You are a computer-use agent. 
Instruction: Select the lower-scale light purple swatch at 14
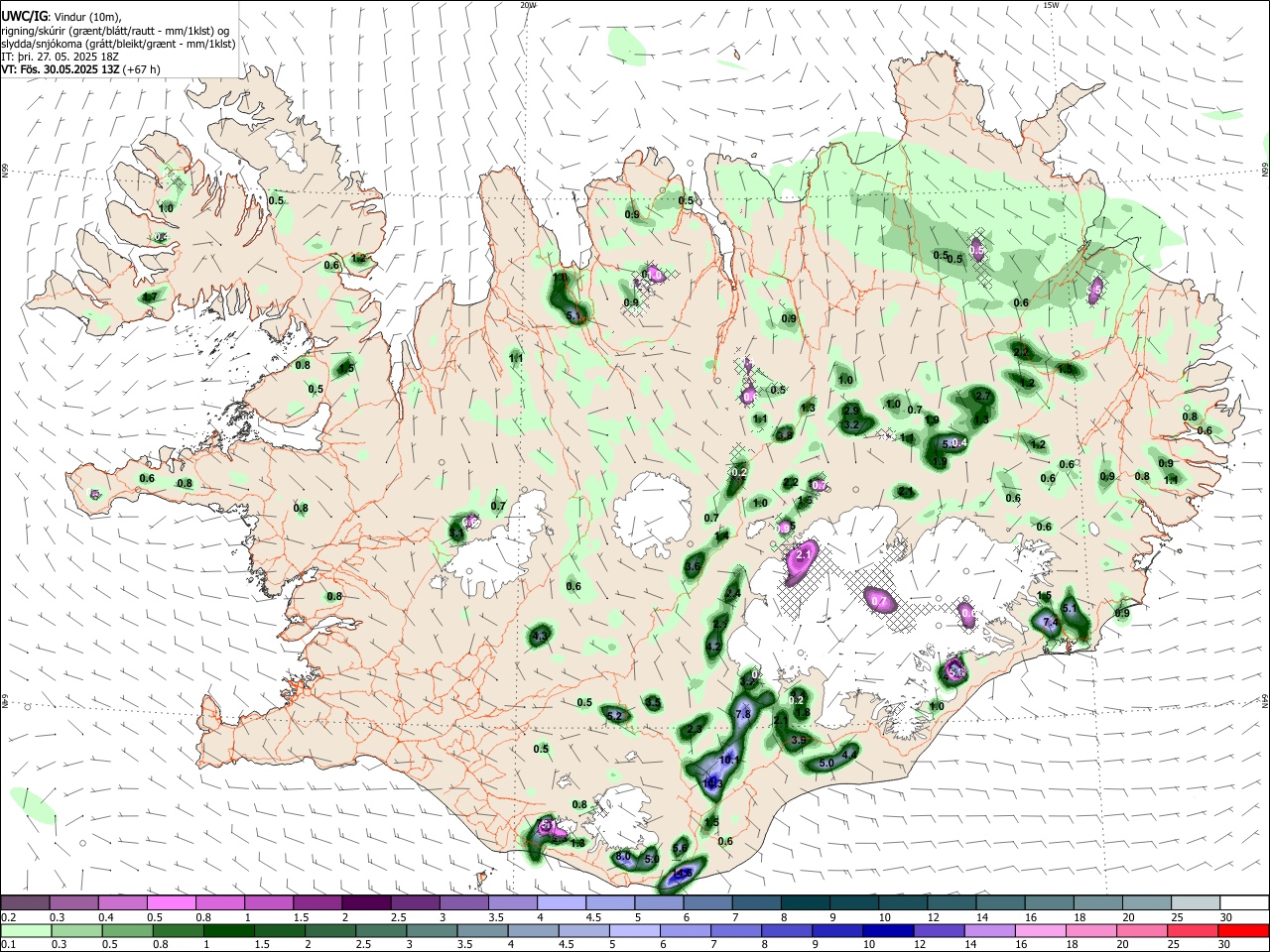tap(990, 930)
